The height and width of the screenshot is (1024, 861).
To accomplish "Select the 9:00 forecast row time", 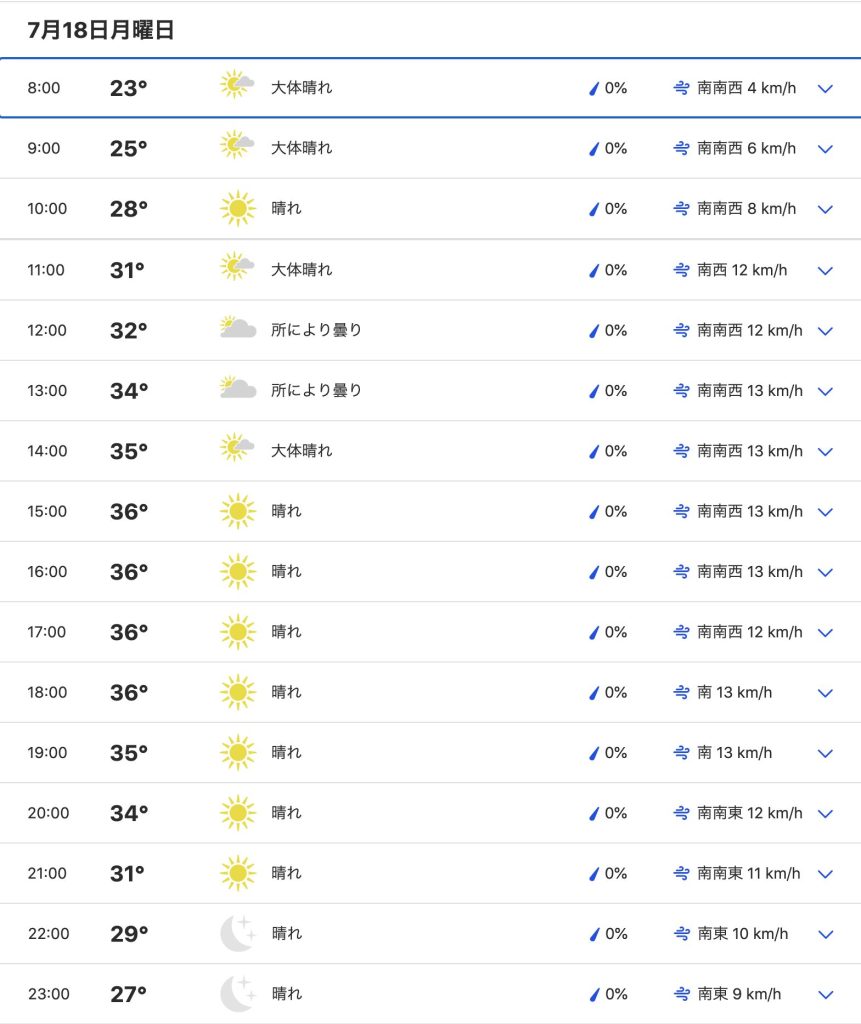I will [x=44, y=148].
